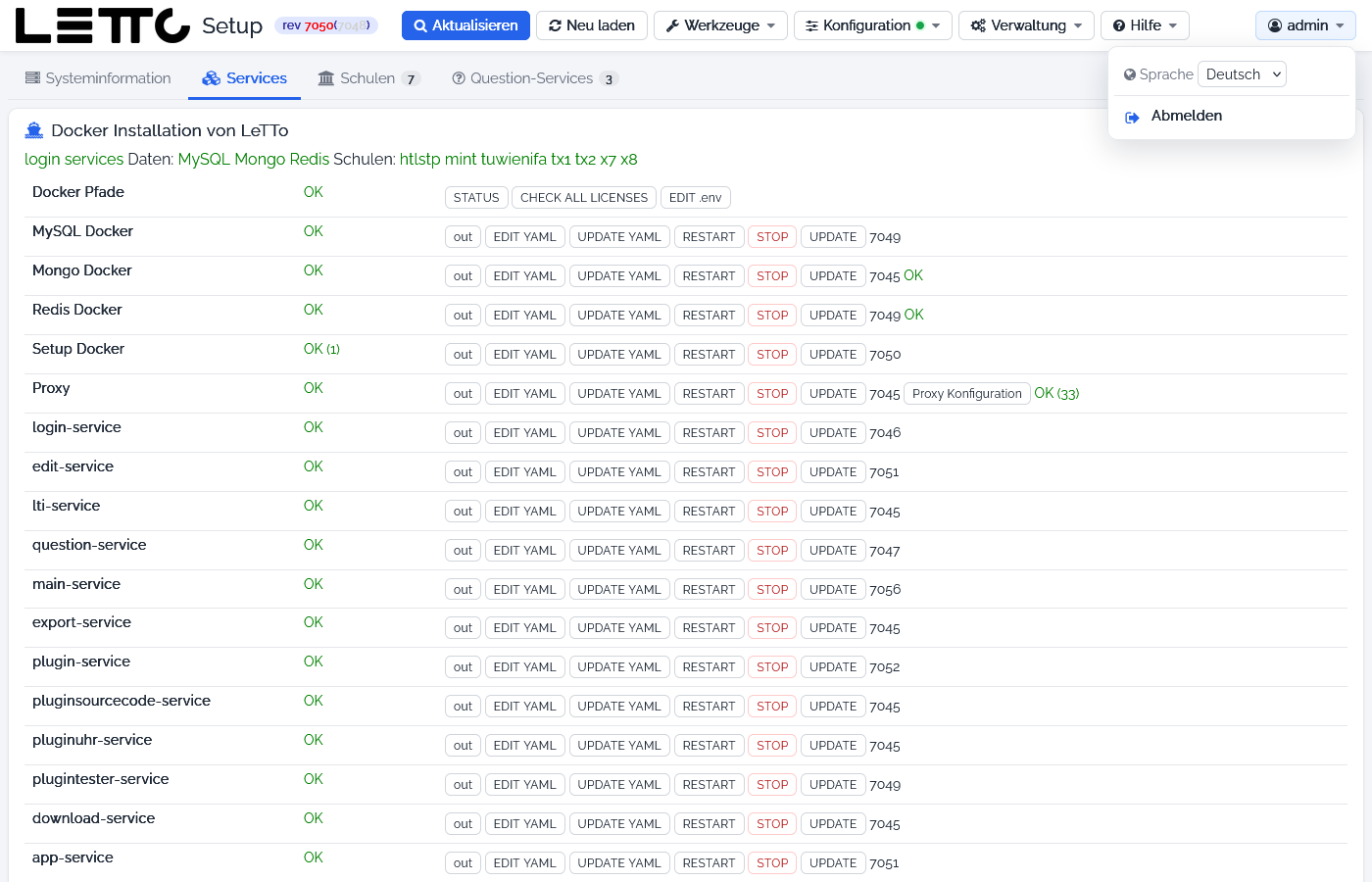Show out log for MySQL Docker
Image resolution: width=1372 pixels, height=882 pixels.
click(464, 237)
